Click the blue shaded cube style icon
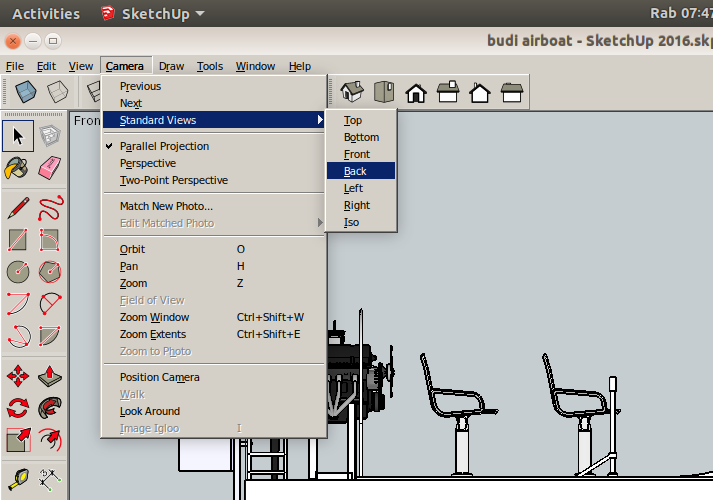The image size is (713, 500). (x=25, y=92)
